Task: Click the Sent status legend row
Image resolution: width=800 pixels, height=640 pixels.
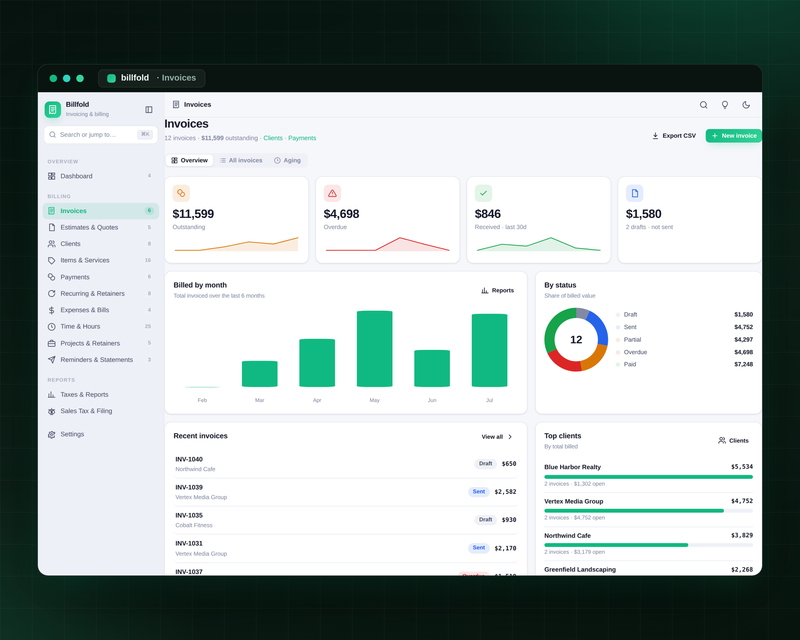Action: click(x=684, y=327)
